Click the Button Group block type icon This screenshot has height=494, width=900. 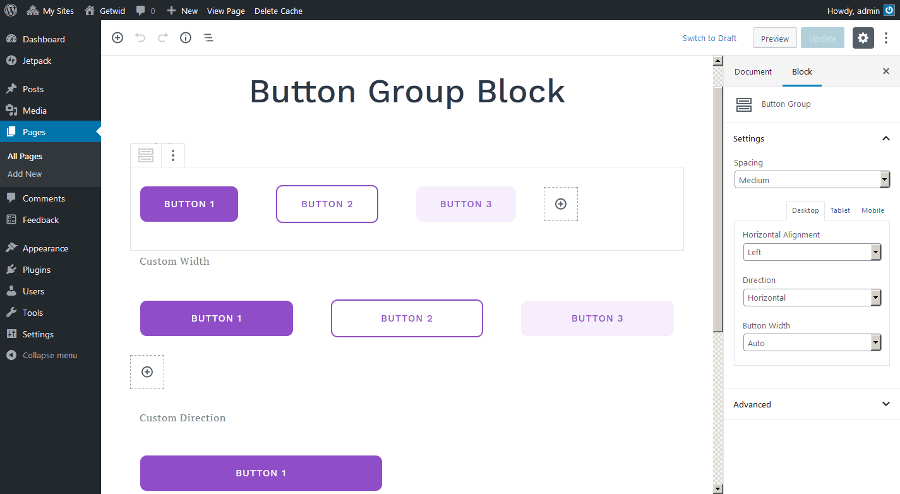(146, 155)
